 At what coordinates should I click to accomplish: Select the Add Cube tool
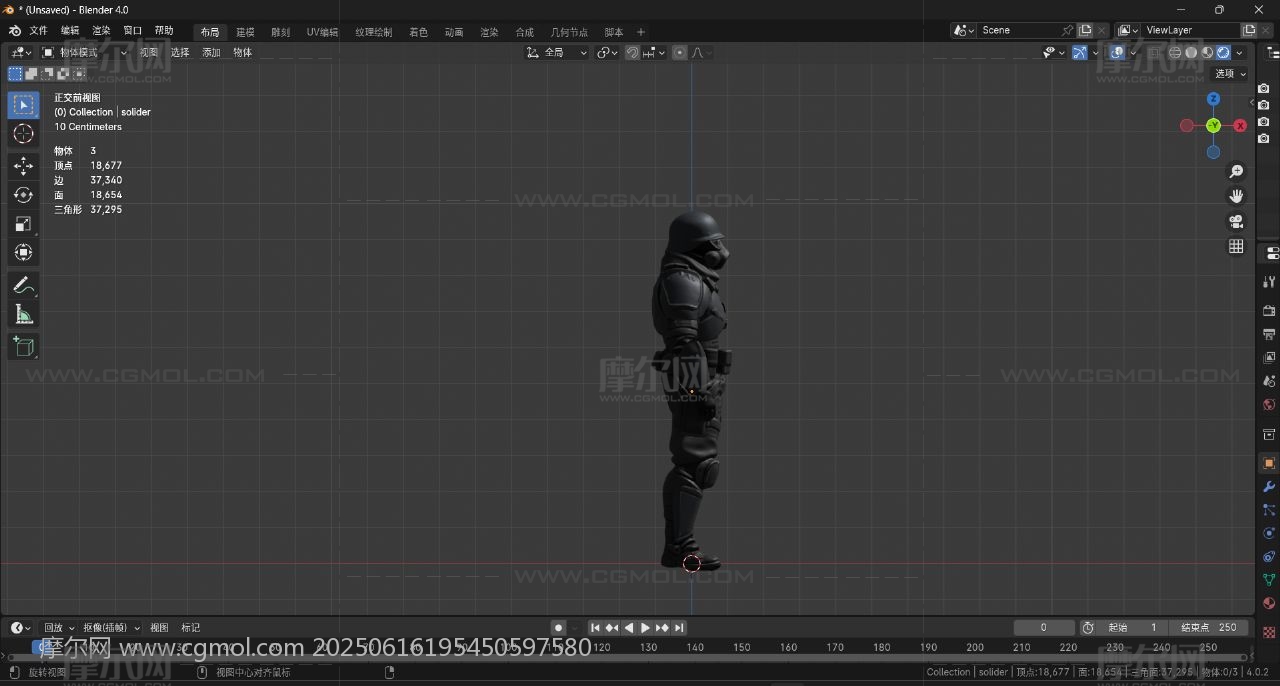[x=23, y=346]
